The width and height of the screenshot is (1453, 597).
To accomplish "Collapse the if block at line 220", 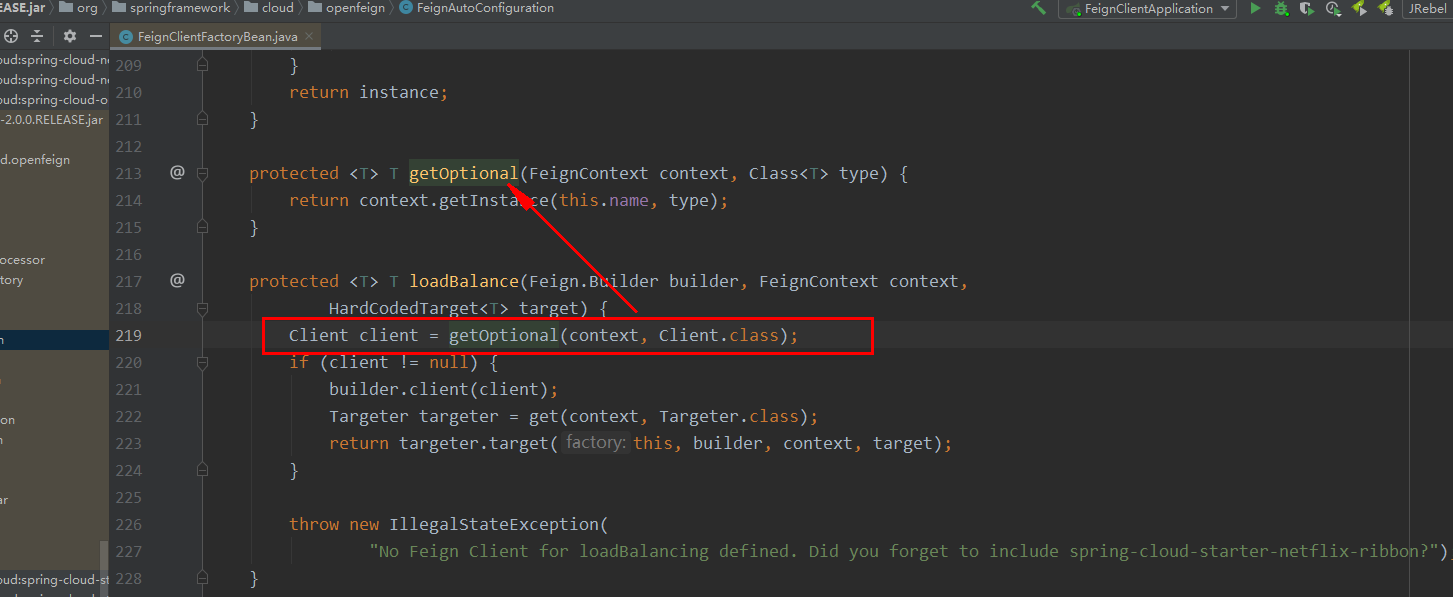I will tap(203, 362).
